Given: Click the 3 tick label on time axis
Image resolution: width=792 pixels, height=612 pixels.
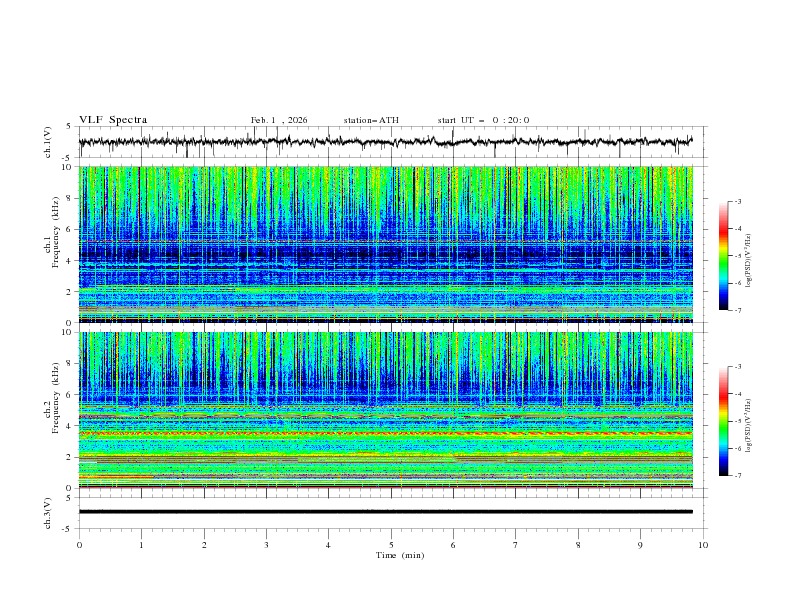Looking at the screenshot, I should [x=266, y=544].
